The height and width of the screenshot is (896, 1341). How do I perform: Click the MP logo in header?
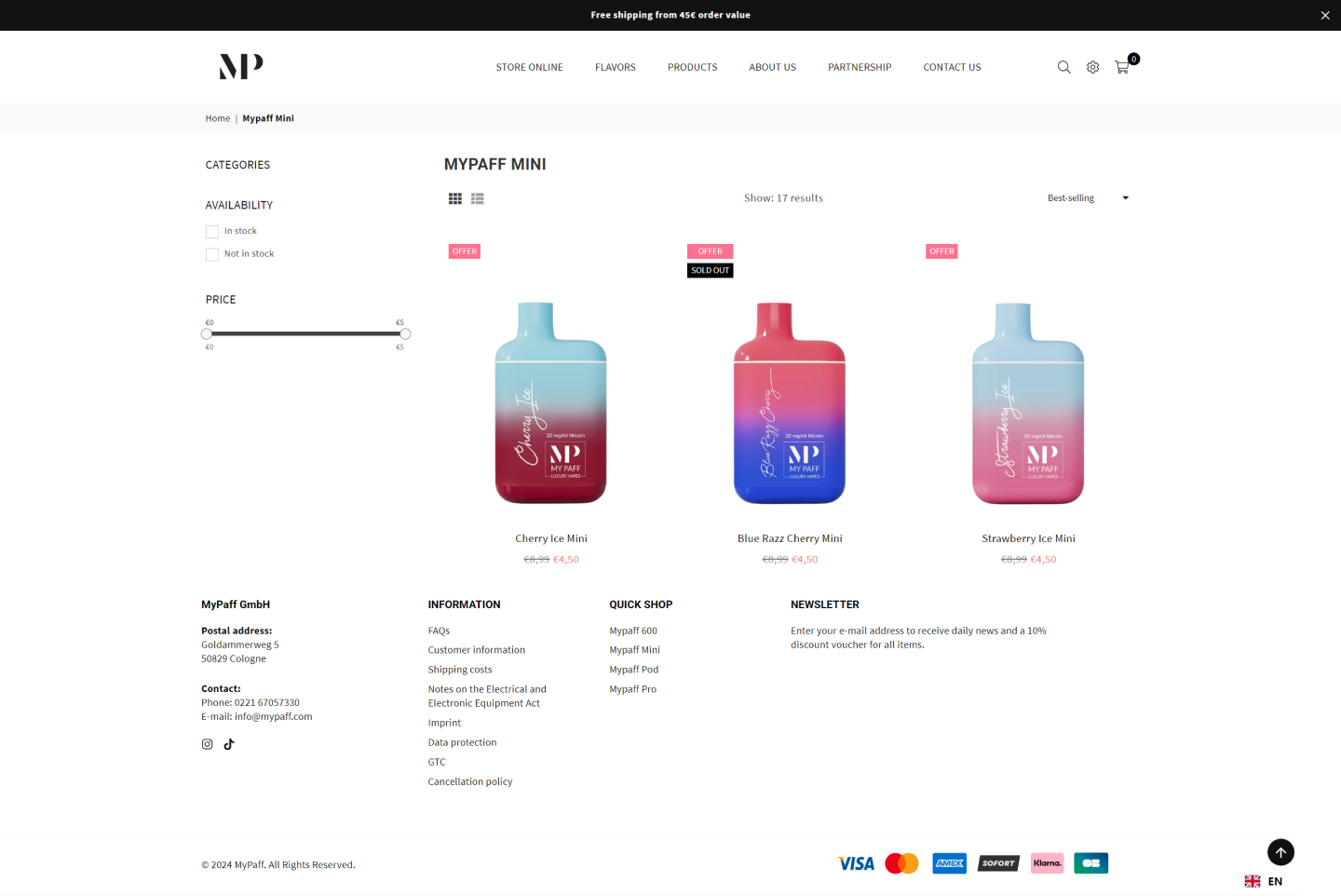[241, 66]
